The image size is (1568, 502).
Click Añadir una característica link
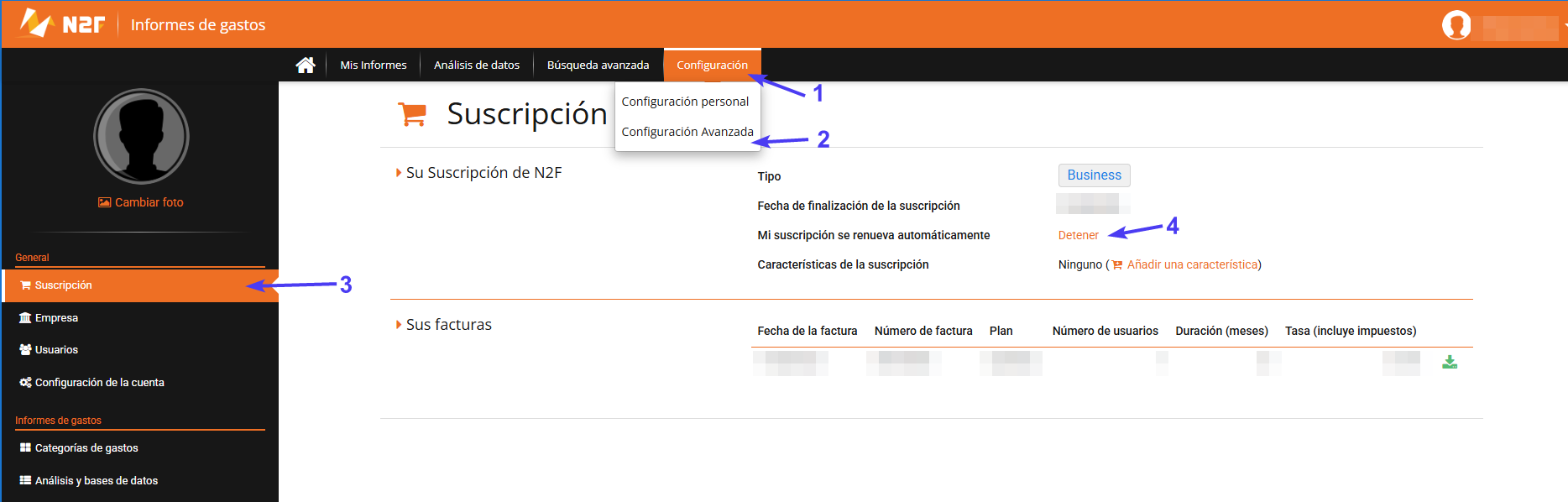point(1193,264)
